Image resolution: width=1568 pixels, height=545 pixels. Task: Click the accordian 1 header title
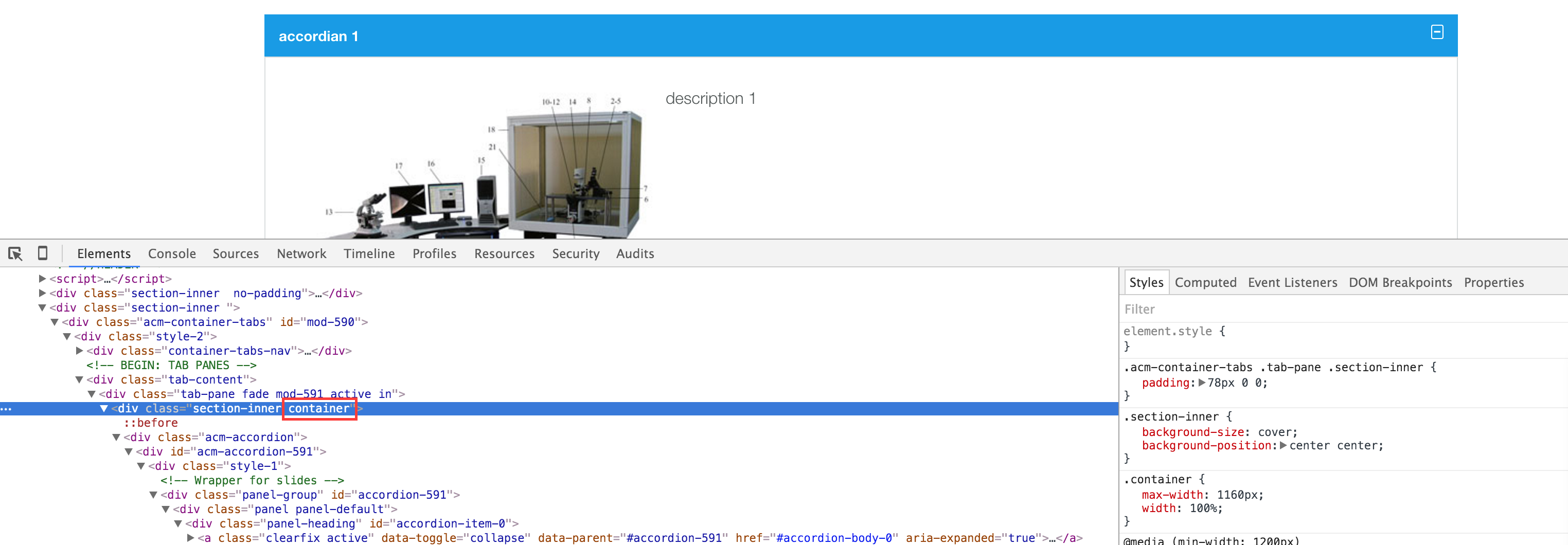tap(318, 37)
